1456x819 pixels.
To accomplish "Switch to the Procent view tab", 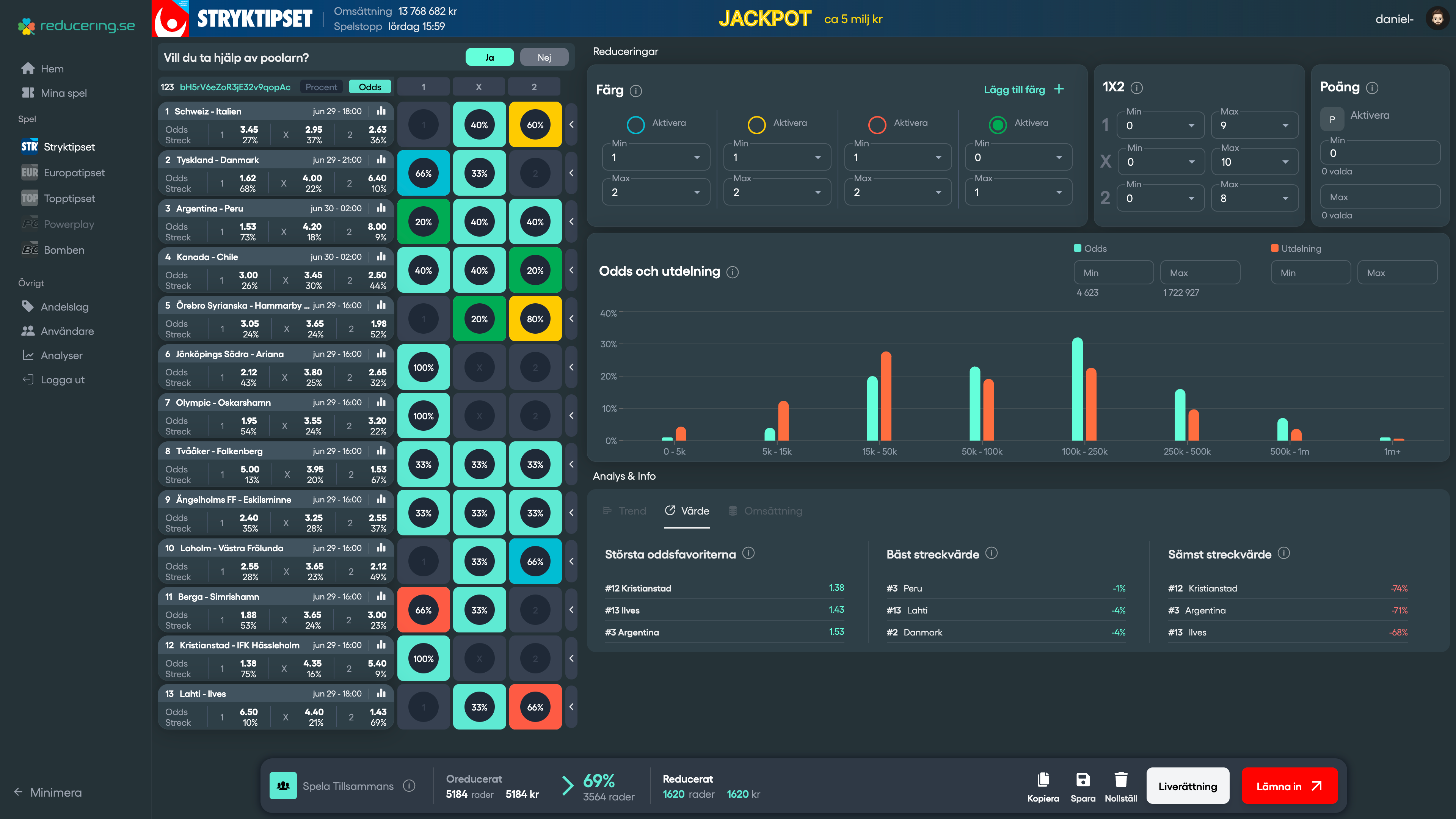I will tap(321, 87).
